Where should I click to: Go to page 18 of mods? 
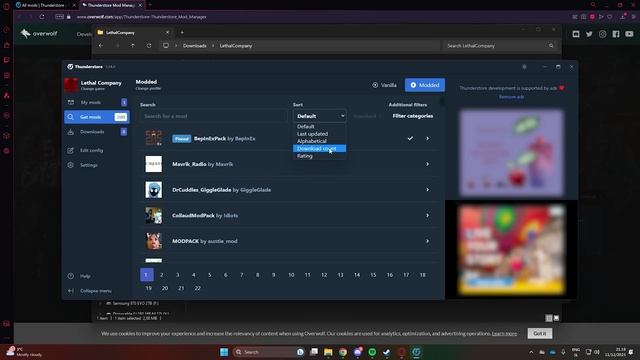pos(422,275)
